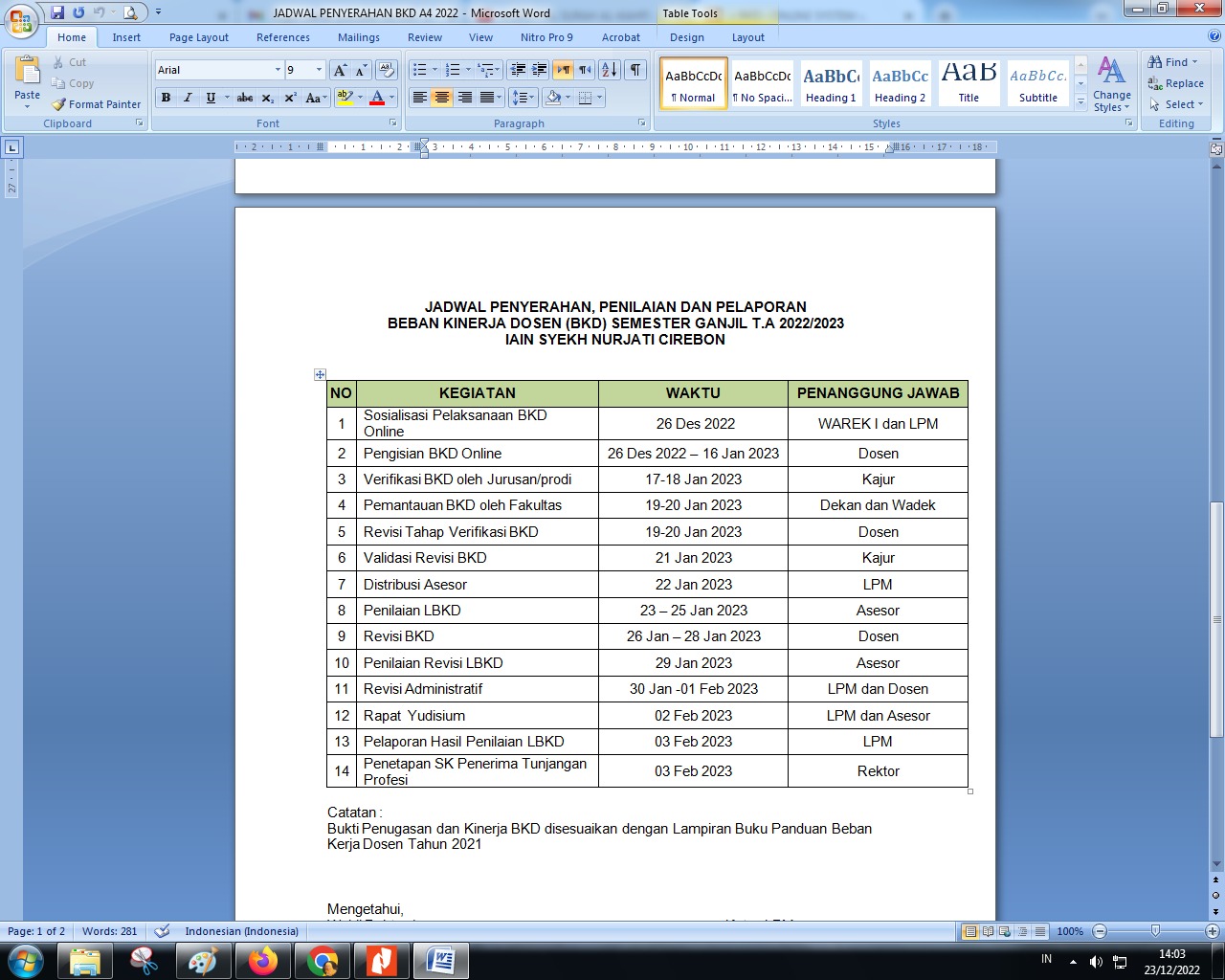Toggle subscript formatting
This screenshot has height=980, width=1225.
(x=268, y=98)
